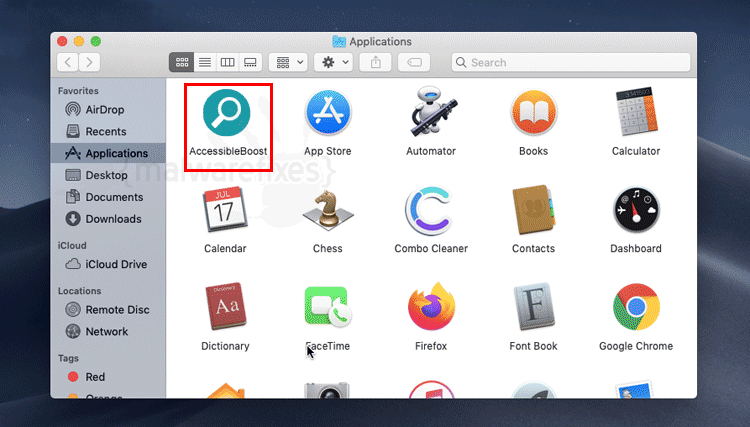The height and width of the screenshot is (427, 750).
Task: Select Network under Locations
Action: 108,331
